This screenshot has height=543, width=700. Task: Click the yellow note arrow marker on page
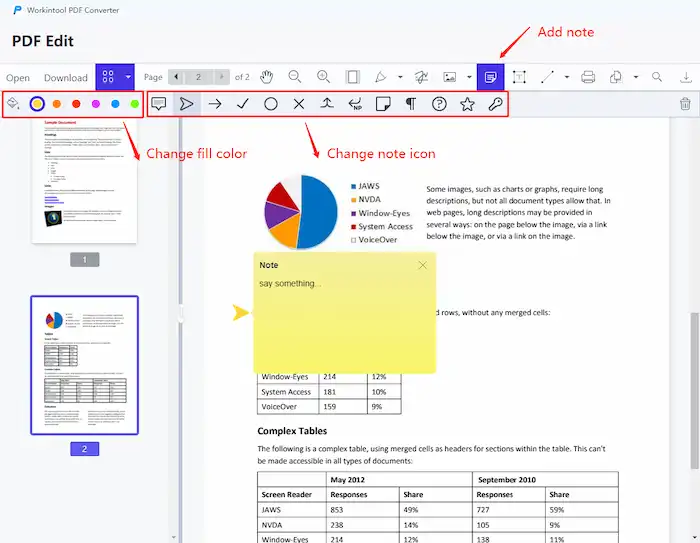click(240, 313)
